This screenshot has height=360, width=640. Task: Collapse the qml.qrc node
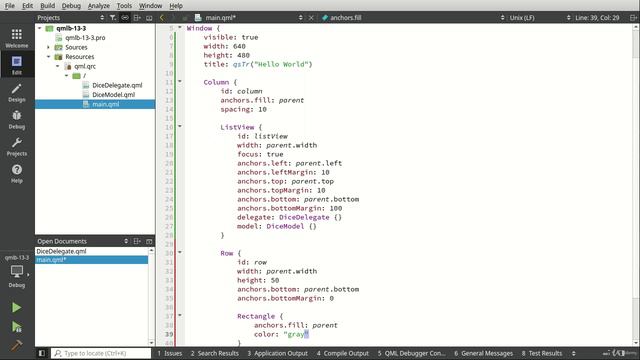coord(58,66)
